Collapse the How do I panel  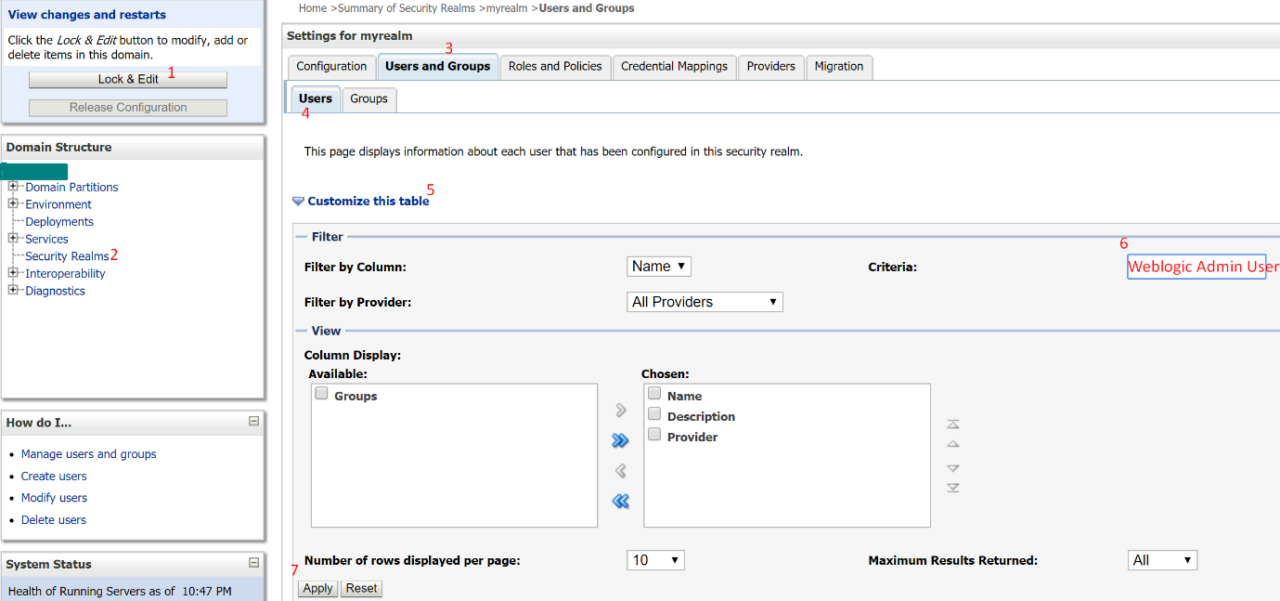[x=254, y=422]
